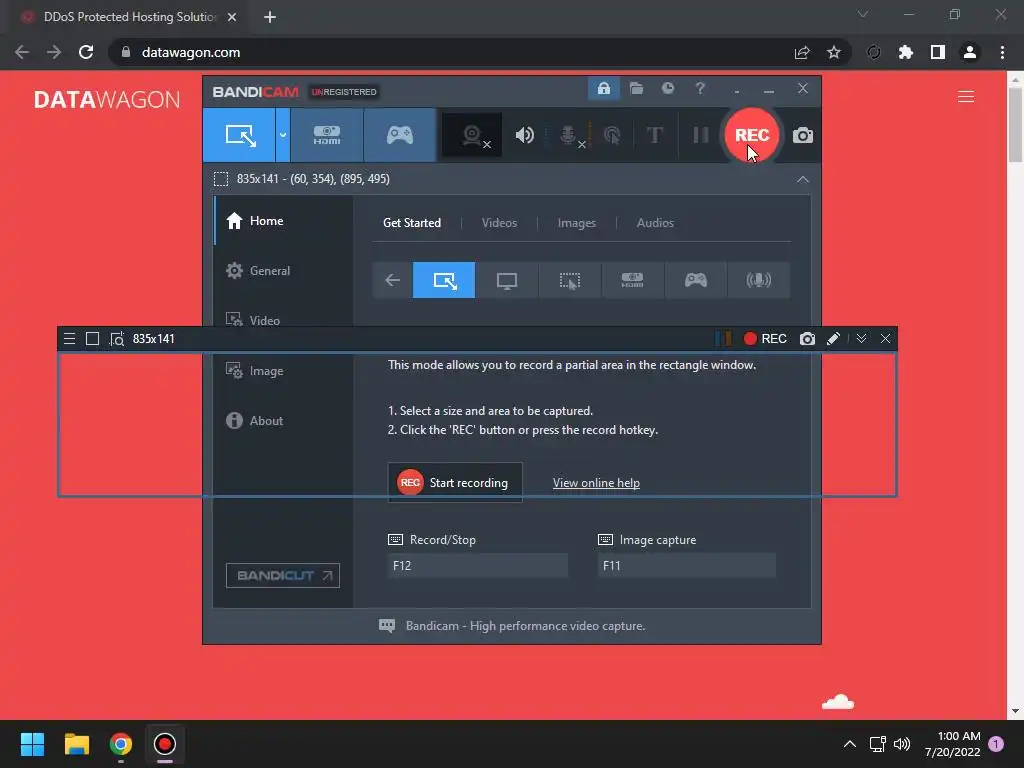Open the View online help link

point(596,483)
